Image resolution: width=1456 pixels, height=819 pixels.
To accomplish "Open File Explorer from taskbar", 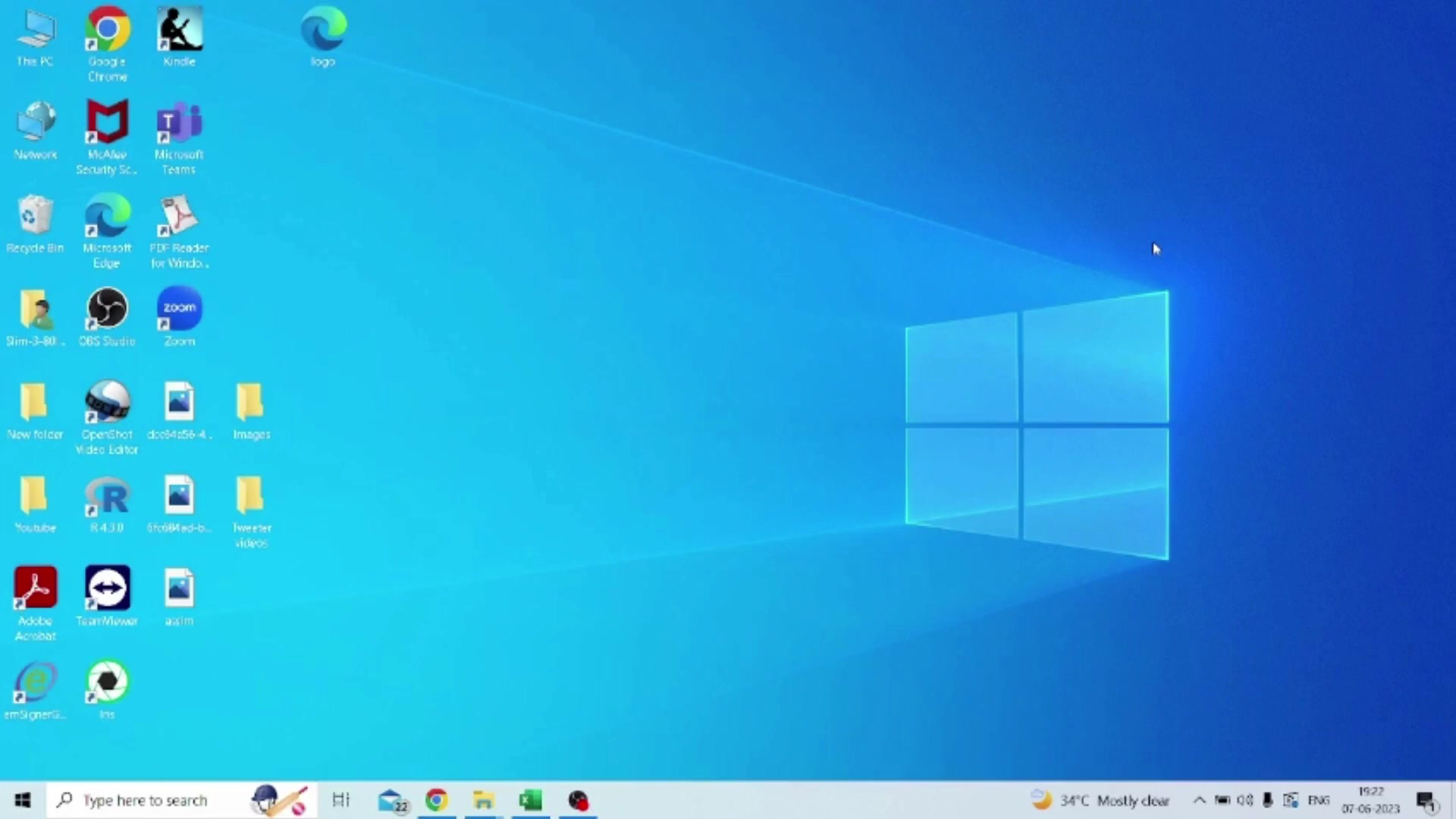I will pyautogui.click(x=483, y=800).
